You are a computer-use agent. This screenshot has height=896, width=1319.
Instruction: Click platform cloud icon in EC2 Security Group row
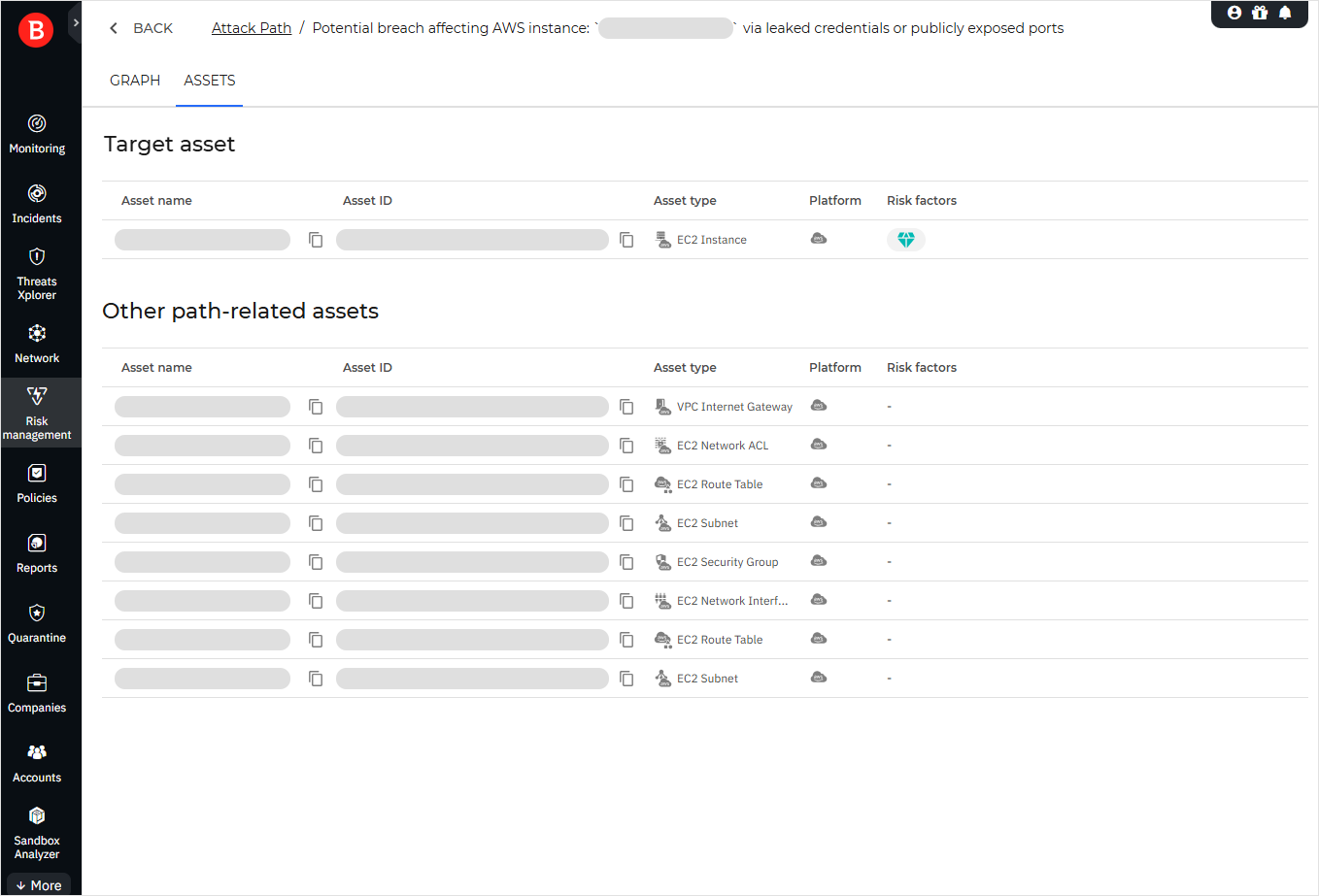coord(819,561)
